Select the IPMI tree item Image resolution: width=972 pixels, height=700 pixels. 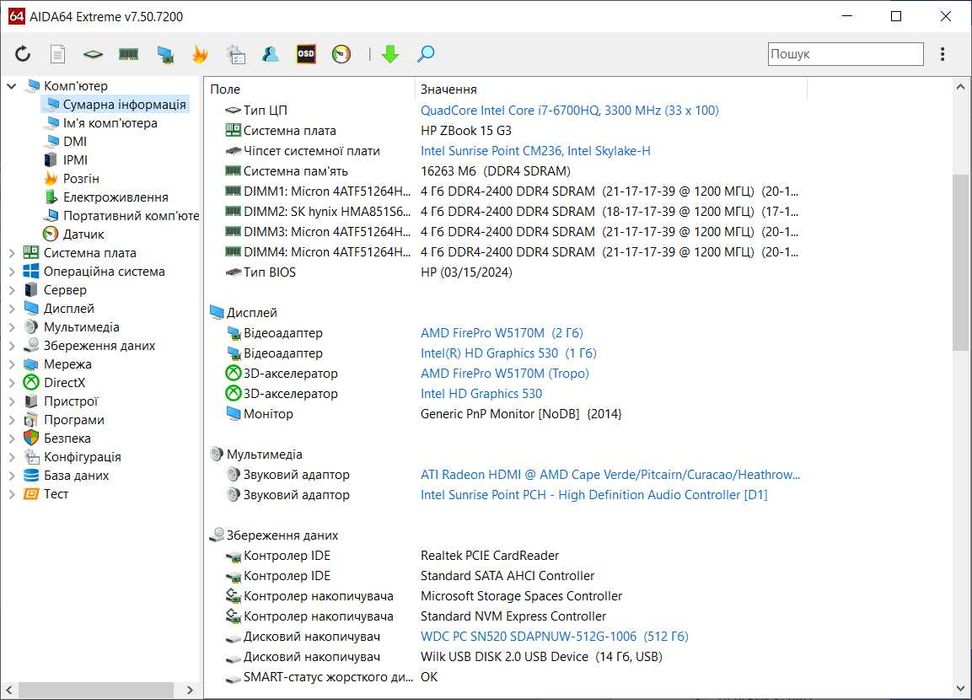tap(75, 161)
